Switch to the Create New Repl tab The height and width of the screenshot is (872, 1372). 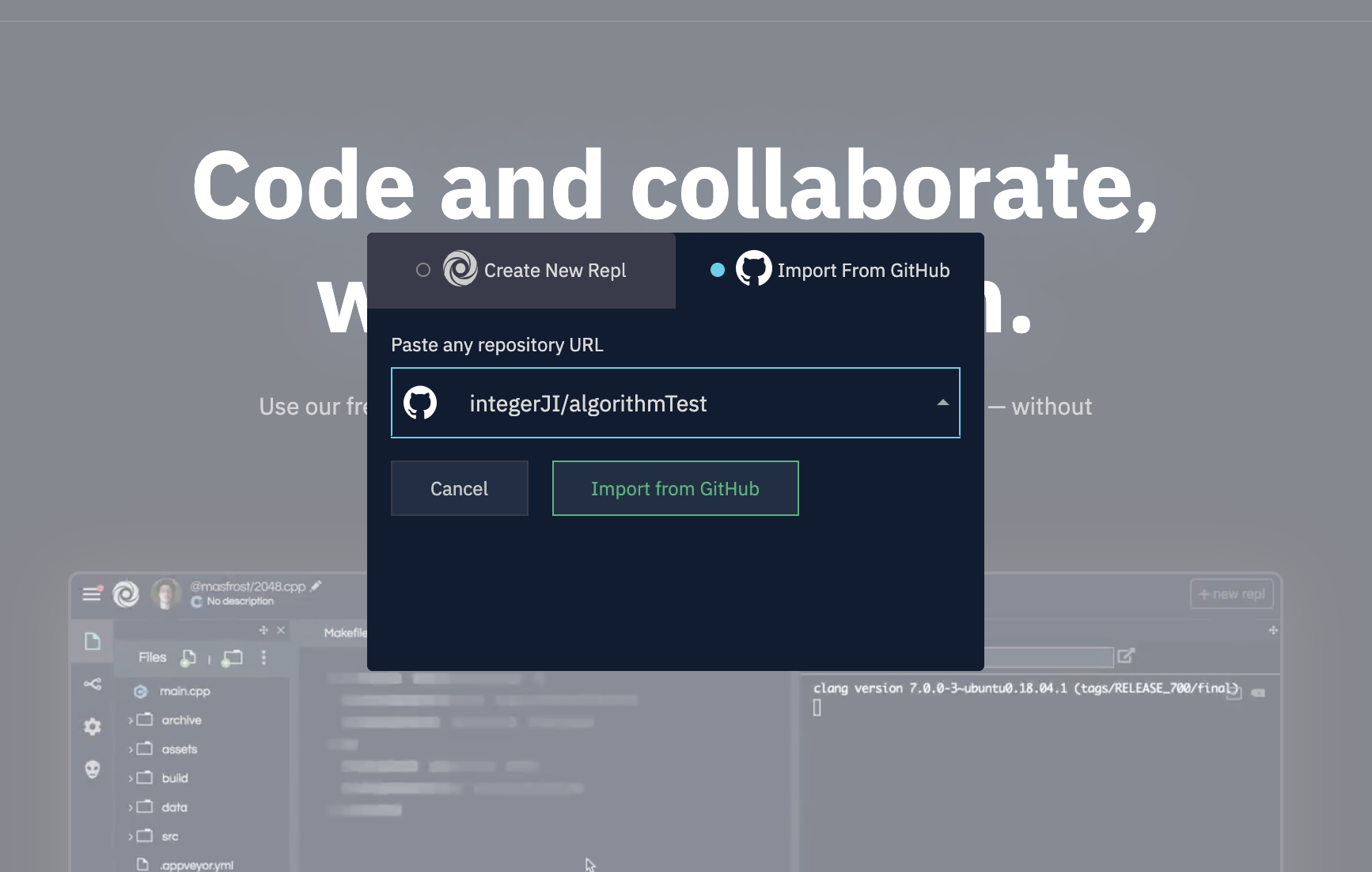521,271
